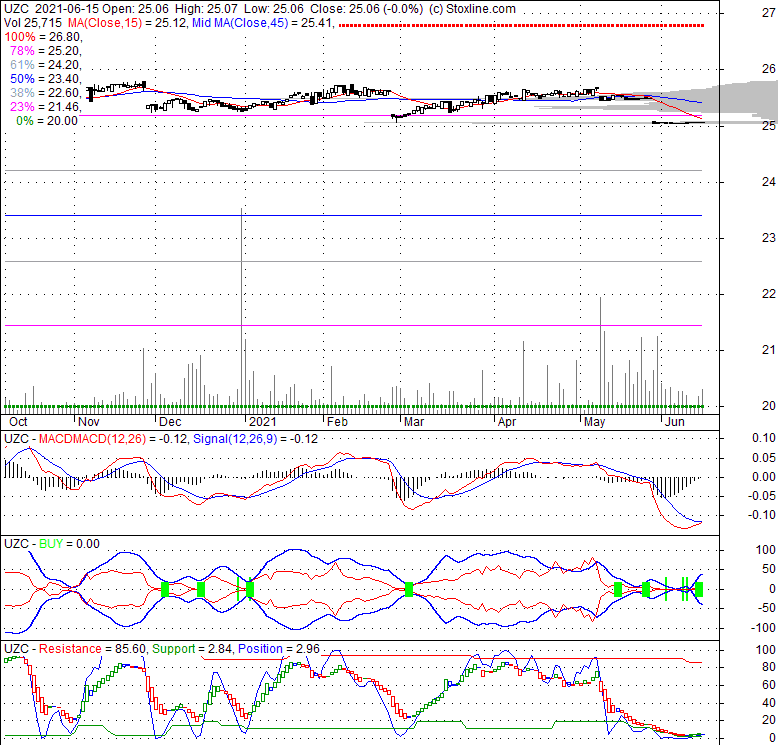
Task: Click the -0.10 MACD axis value
Action: click(762, 515)
